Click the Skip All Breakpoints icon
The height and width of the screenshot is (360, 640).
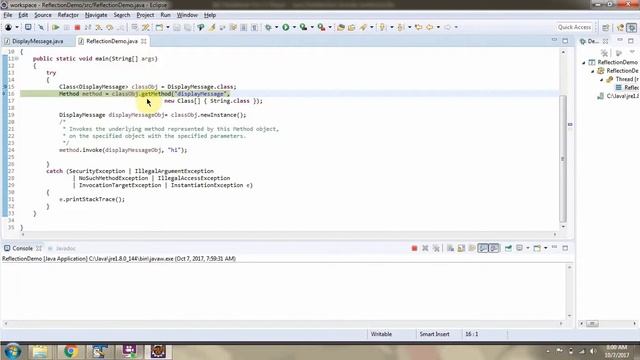(41, 27)
